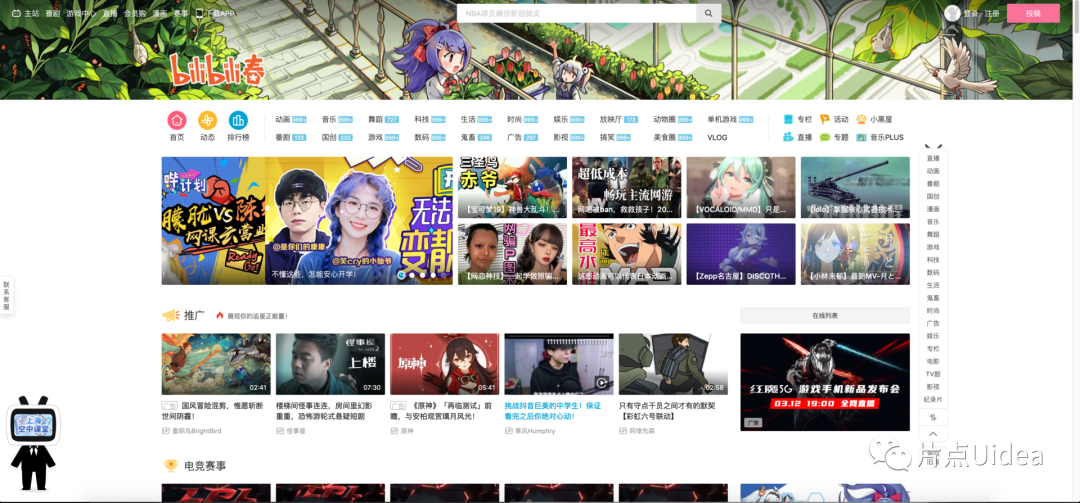Click the back-to-top chevron in side navigation
This screenshot has height=503, width=1080.
tap(933, 434)
